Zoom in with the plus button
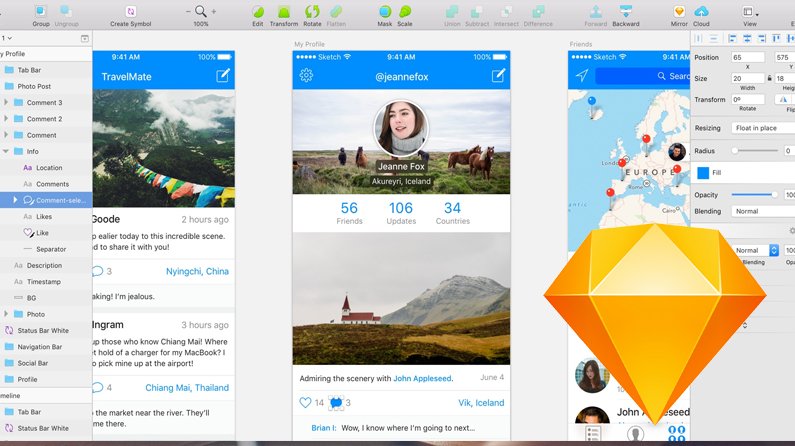Image resolution: width=795 pixels, height=446 pixels. pyautogui.click(x=213, y=11)
